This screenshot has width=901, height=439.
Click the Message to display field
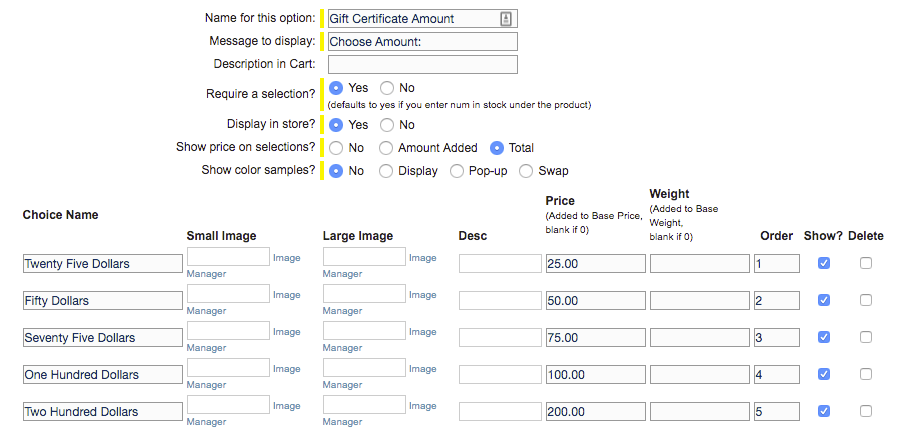tap(422, 41)
